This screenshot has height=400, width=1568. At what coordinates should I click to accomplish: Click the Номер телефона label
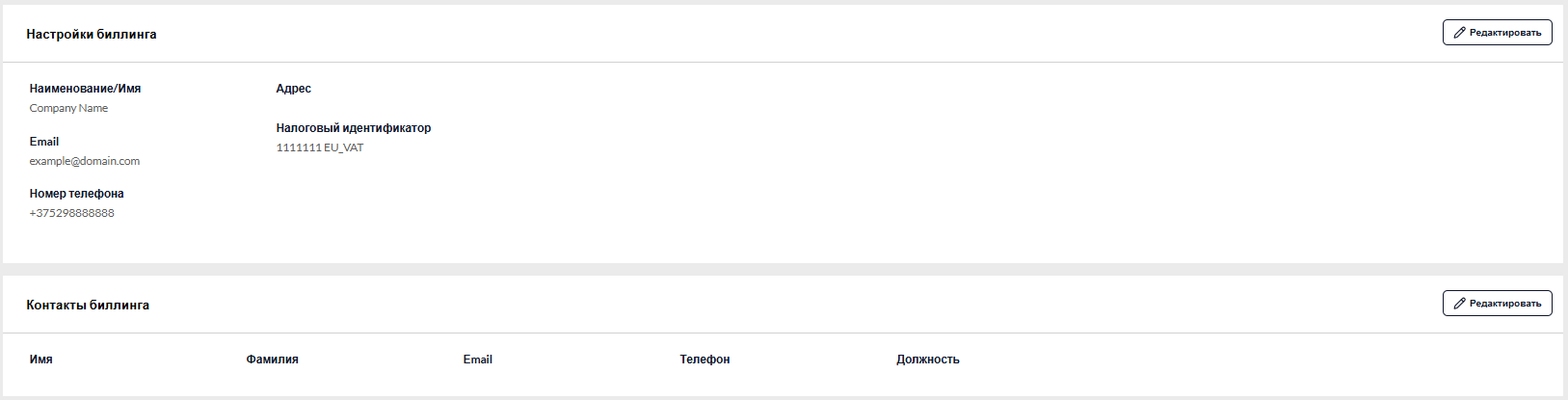coord(76,194)
